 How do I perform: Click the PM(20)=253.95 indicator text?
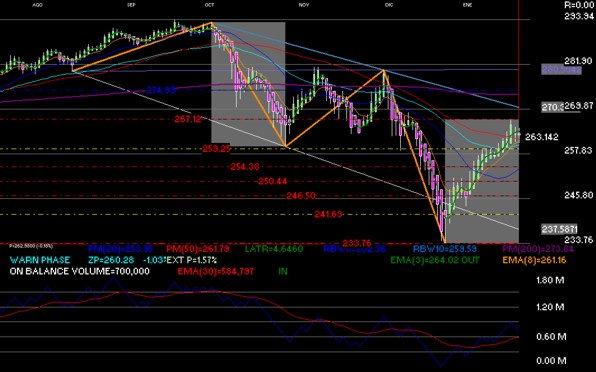pos(120,249)
